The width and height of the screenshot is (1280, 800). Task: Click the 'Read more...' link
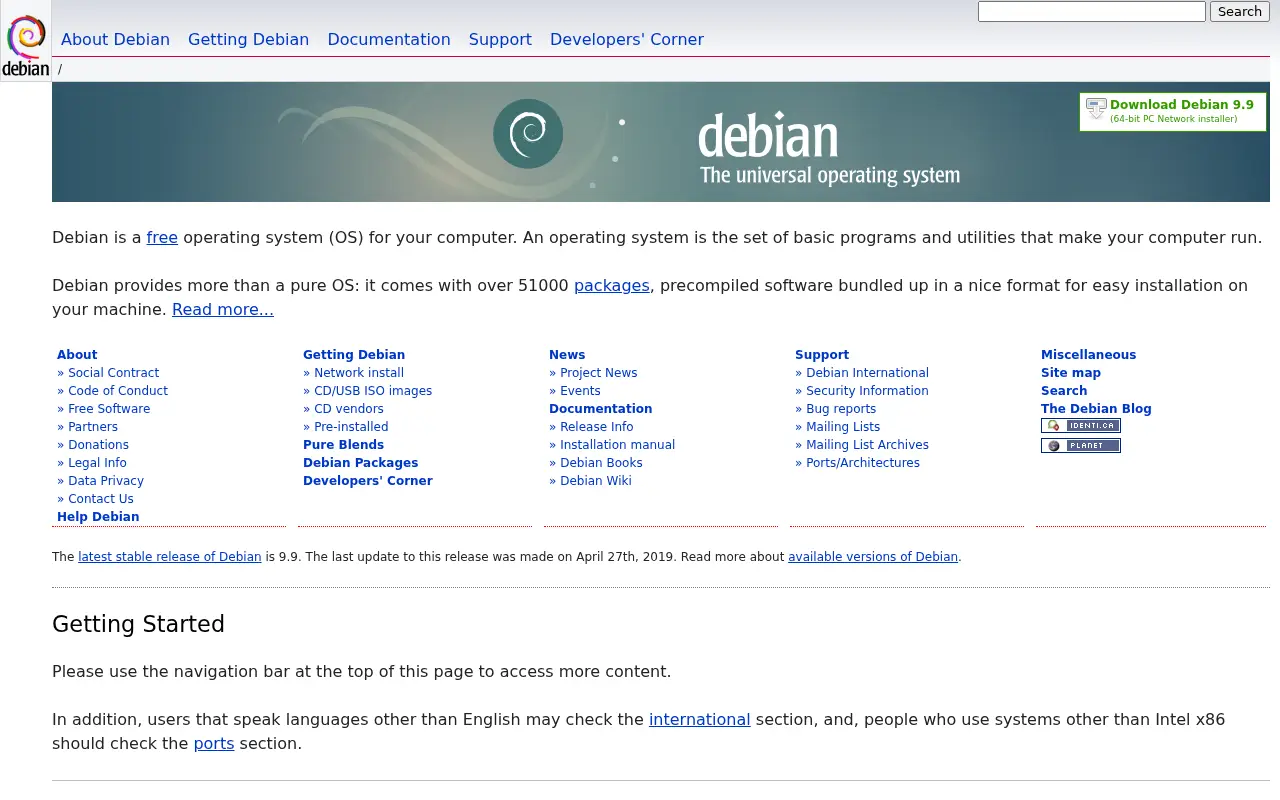[x=223, y=310]
